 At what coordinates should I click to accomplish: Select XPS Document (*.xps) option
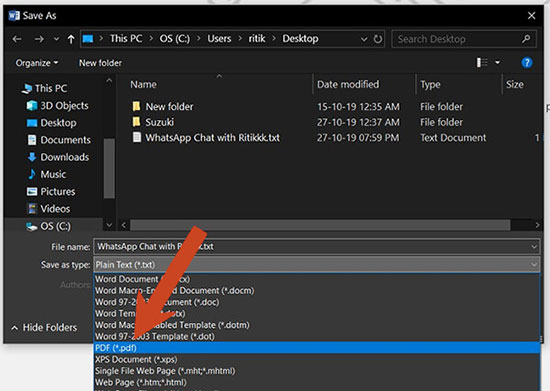pos(316,359)
